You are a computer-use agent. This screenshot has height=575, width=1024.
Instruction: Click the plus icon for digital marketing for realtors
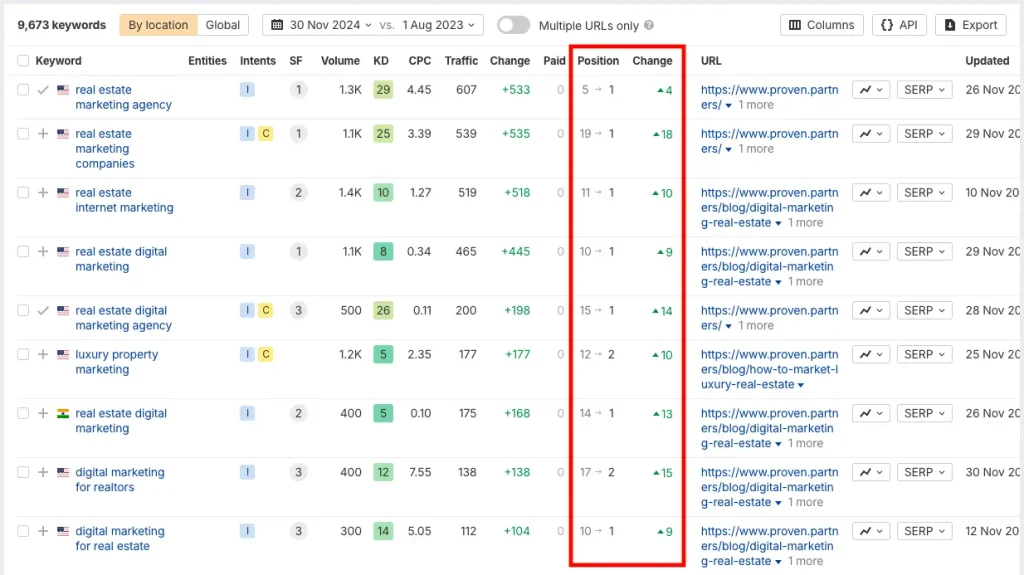pyautogui.click(x=43, y=472)
